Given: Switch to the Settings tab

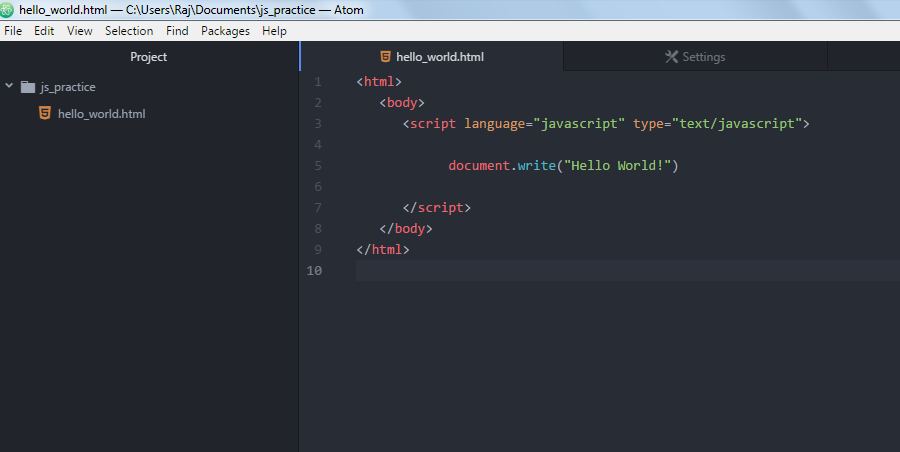Looking at the screenshot, I should pyautogui.click(x=695, y=56).
